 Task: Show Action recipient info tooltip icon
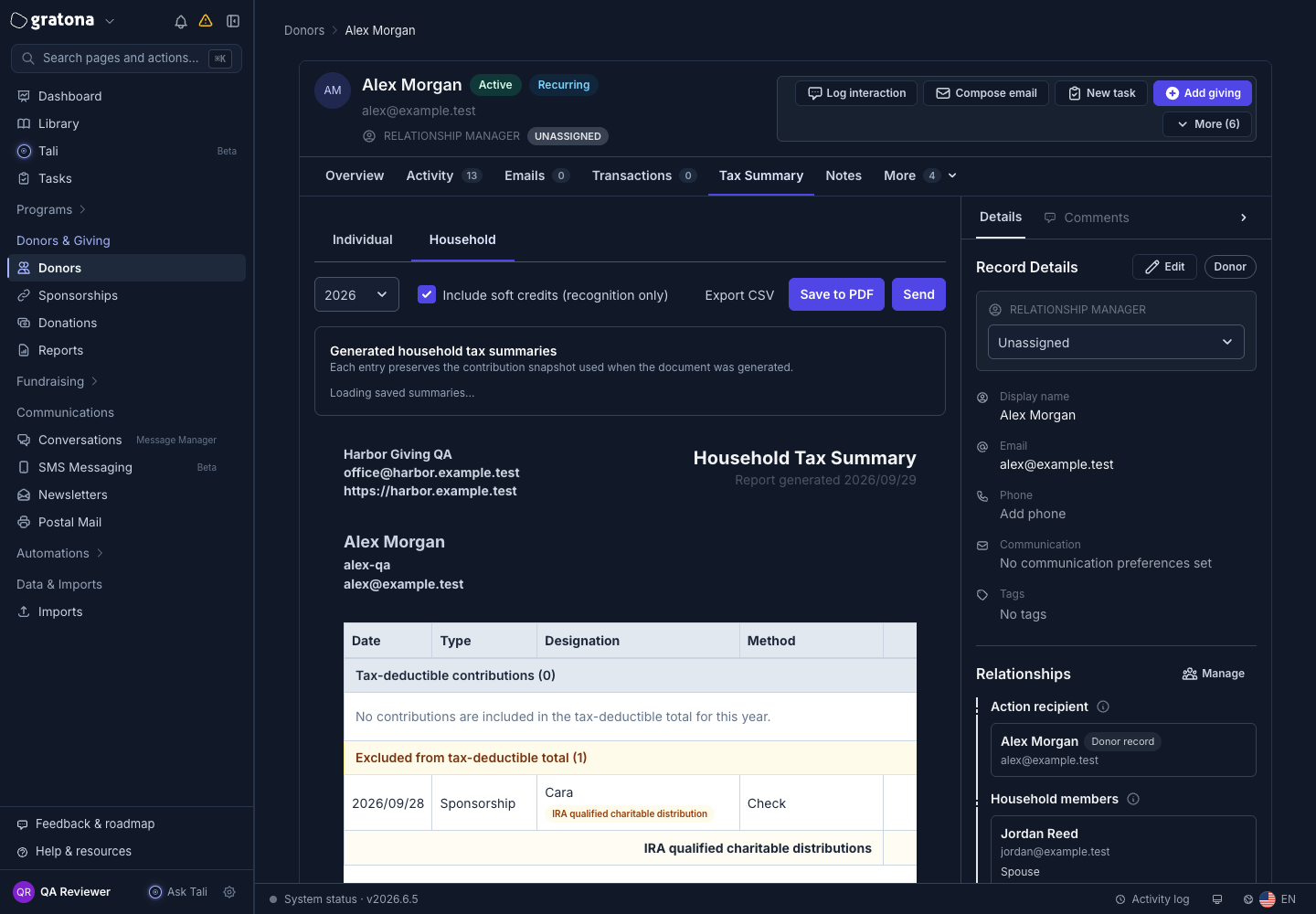(x=1103, y=707)
